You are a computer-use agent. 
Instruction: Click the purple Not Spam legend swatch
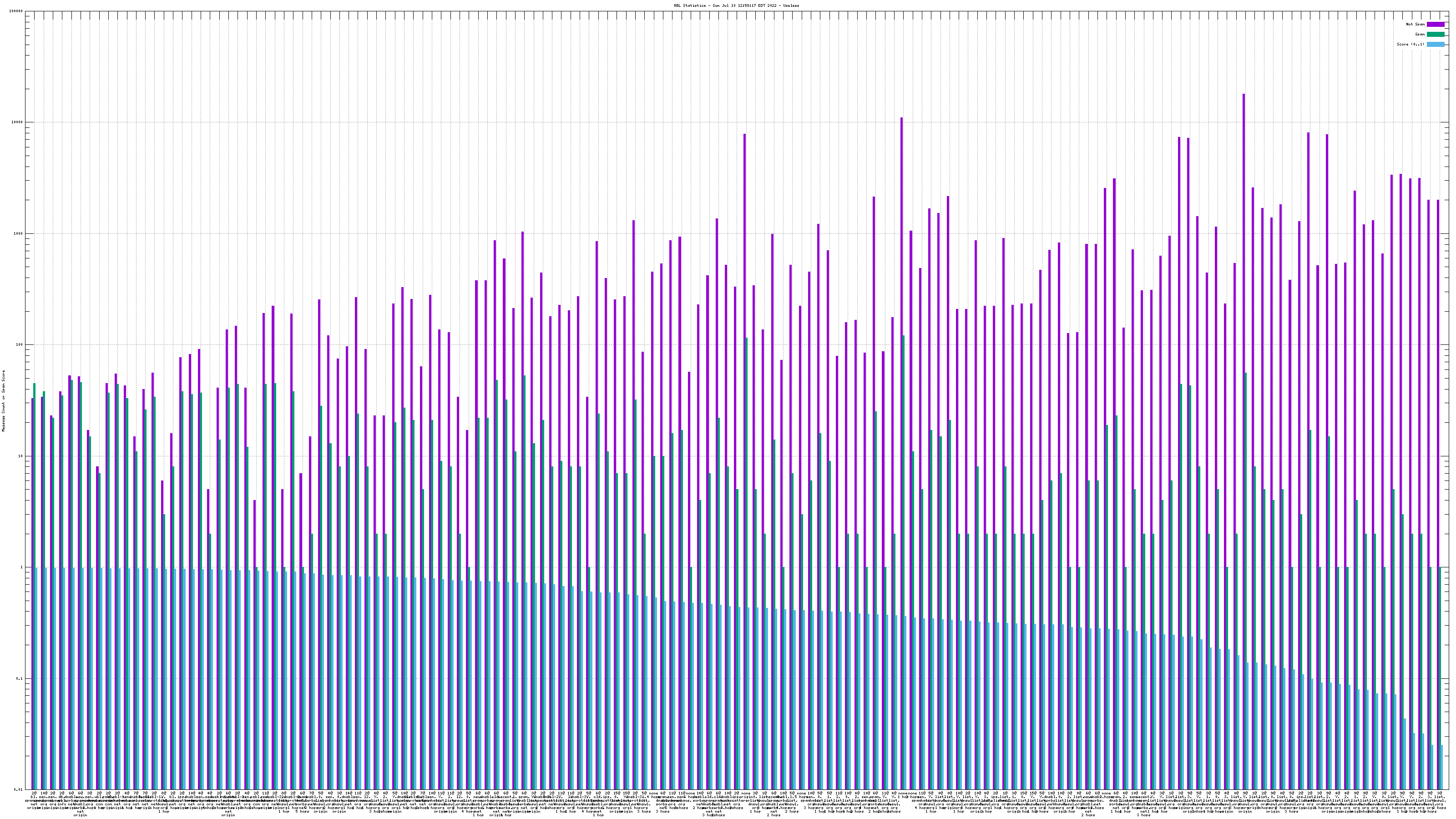coord(1436,24)
